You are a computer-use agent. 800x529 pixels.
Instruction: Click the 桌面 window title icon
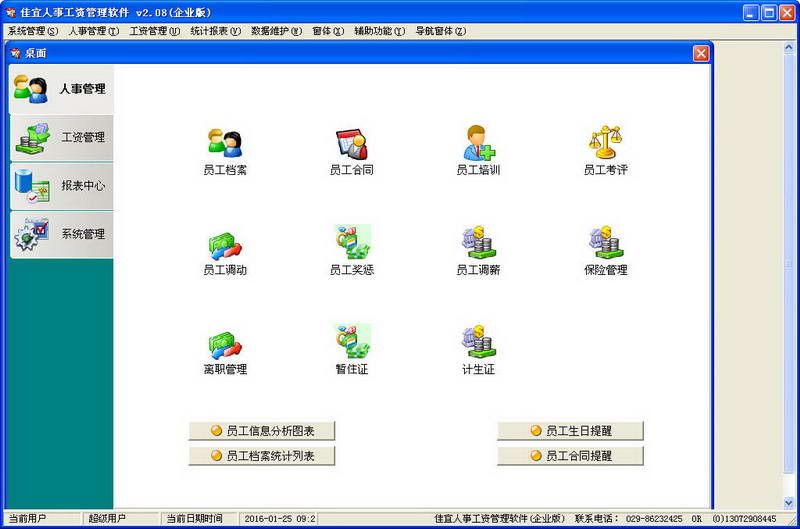[x=15, y=53]
